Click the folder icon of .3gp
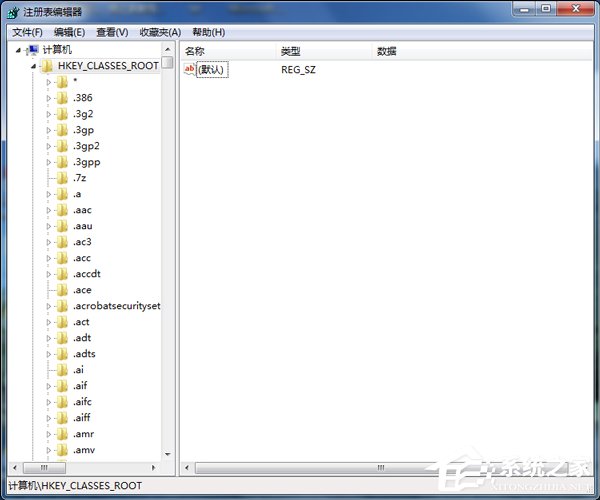The image size is (600, 500). point(62,130)
